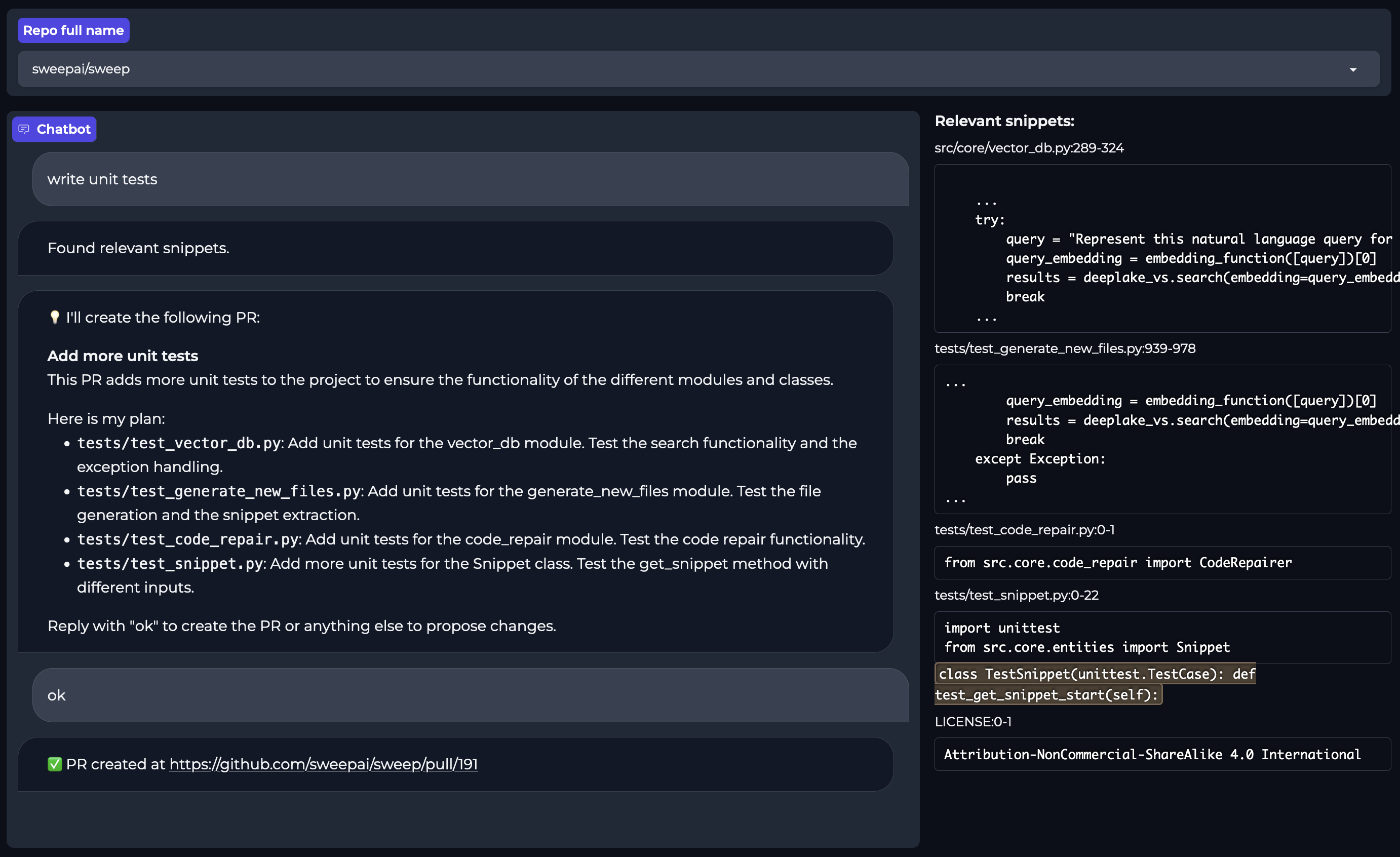Click the 'from src.core.code_repair import CodeRepairer' code
Image resolution: width=1400 pixels, height=857 pixels.
1117,563
